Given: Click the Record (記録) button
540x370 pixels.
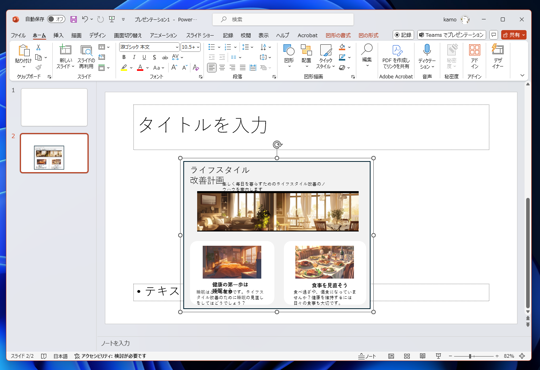Looking at the screenshot, I should click(403, 35).
